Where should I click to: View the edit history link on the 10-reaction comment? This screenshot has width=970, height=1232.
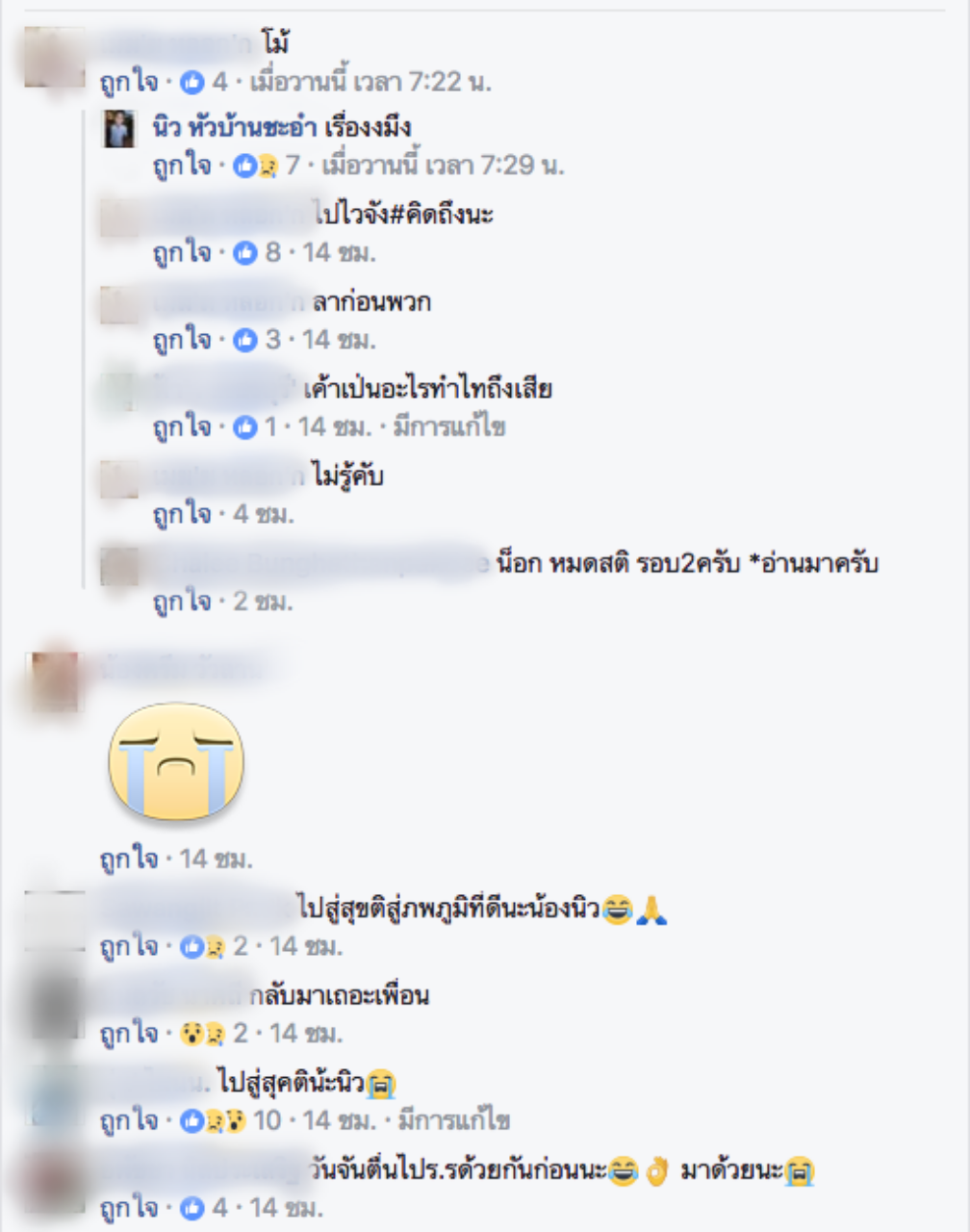453,1120
